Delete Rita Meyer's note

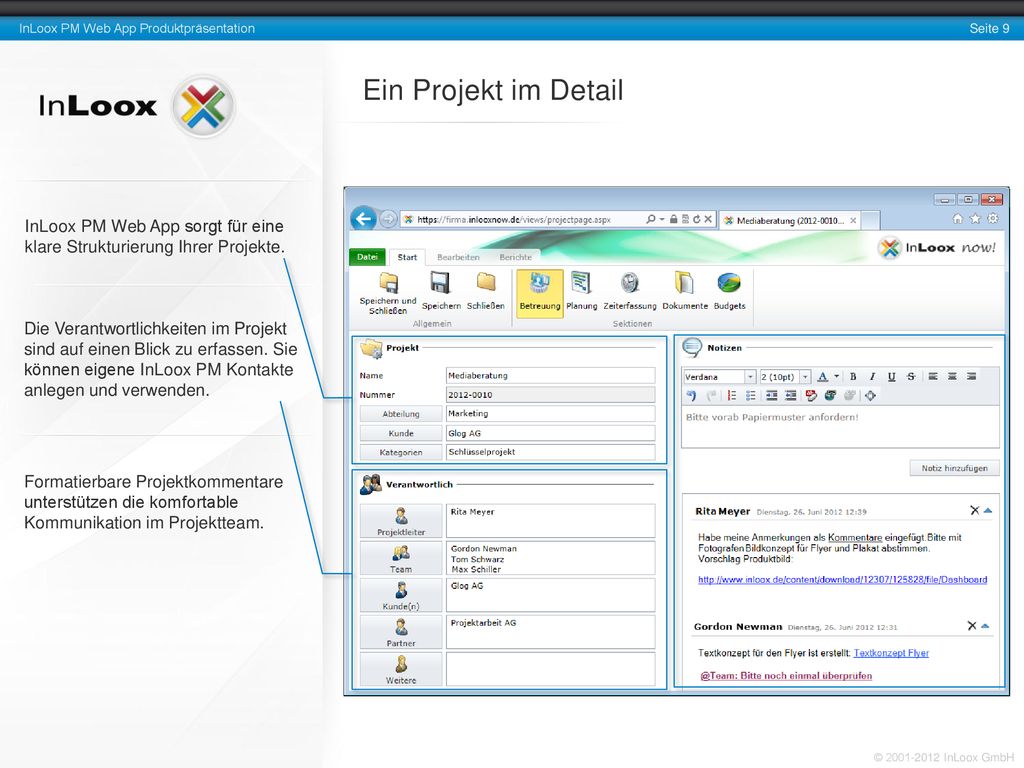pos(974,510)
